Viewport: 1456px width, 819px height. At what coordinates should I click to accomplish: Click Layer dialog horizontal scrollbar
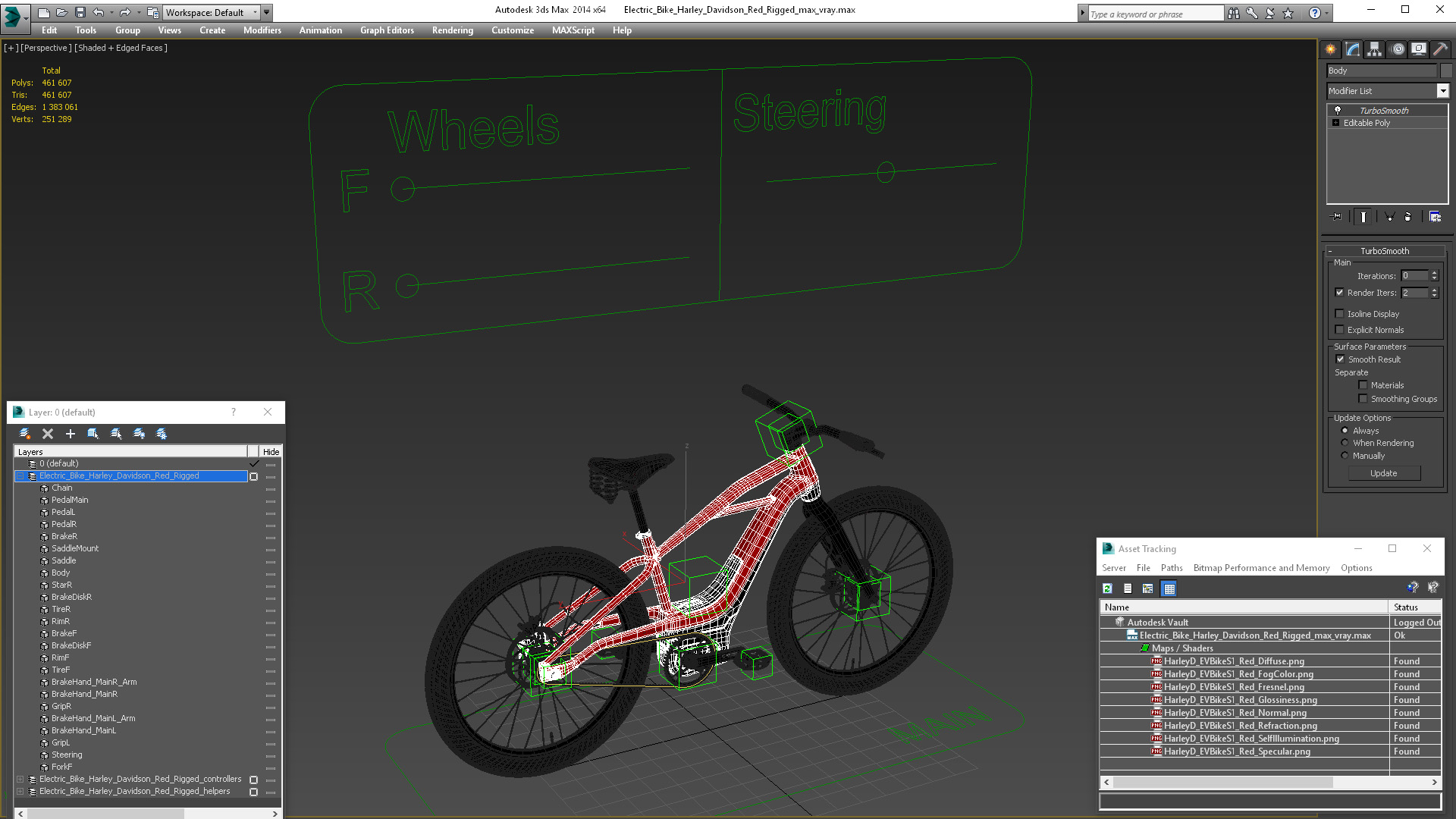(148, 814)
